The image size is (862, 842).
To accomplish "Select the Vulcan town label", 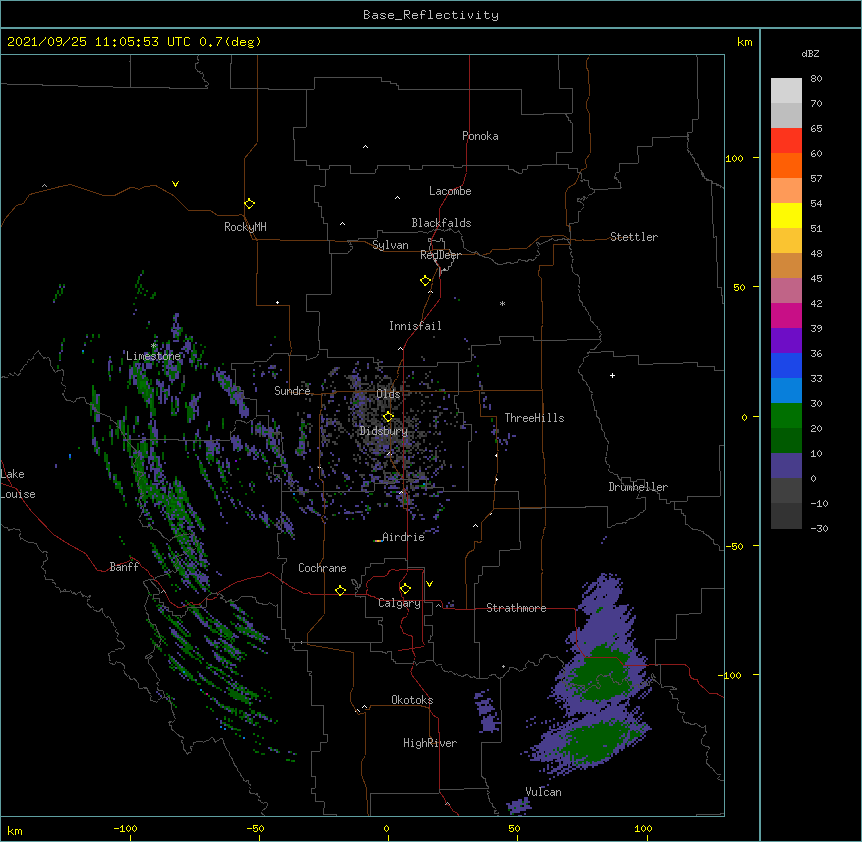I will [543, 792].
